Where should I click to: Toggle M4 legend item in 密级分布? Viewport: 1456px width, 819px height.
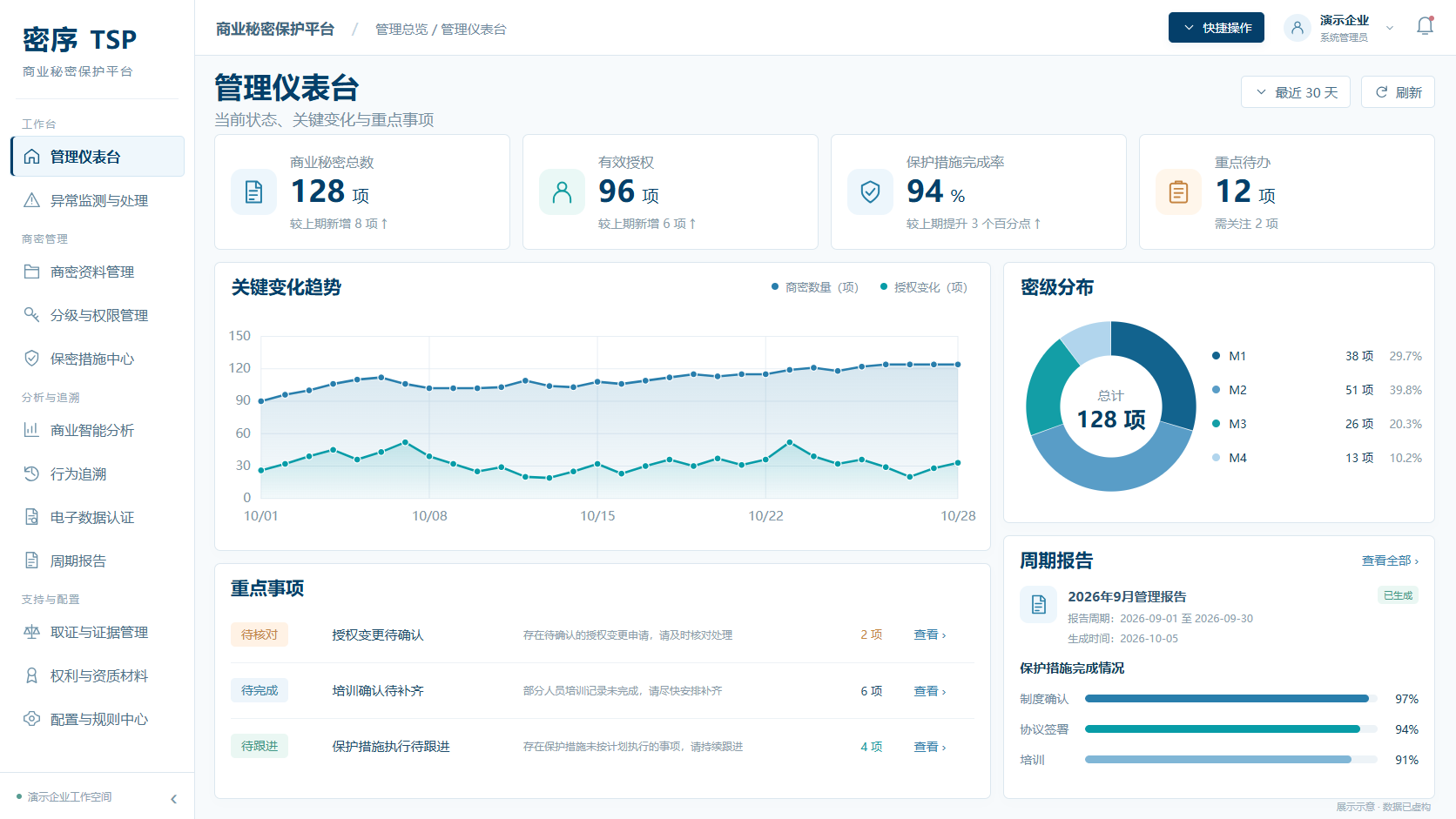[1230, 458]
